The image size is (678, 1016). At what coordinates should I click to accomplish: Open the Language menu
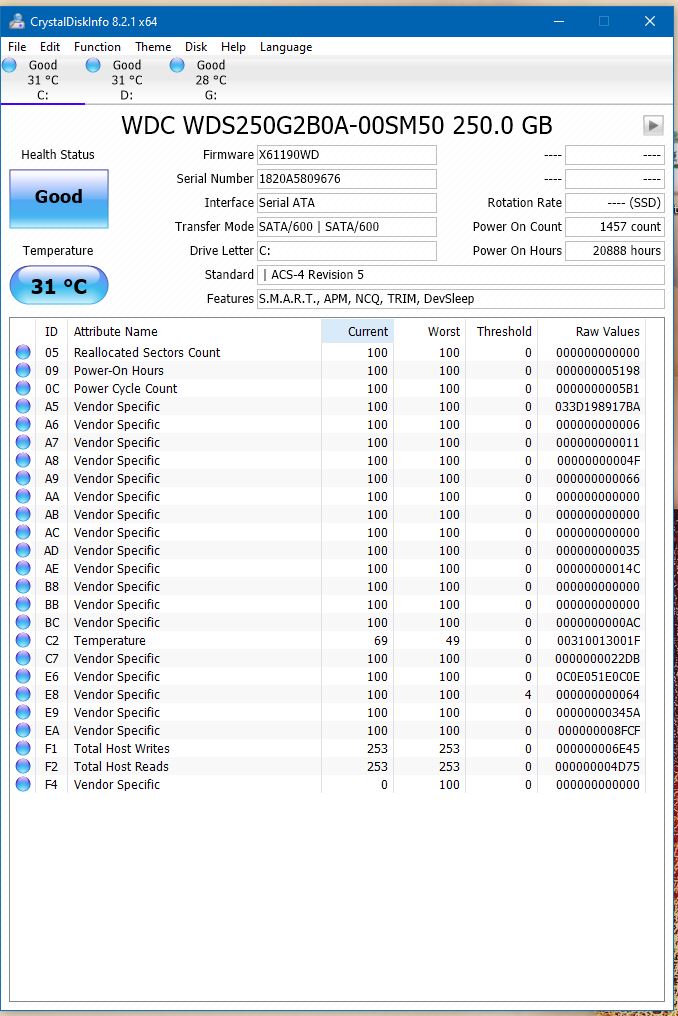tap(286, 47)
